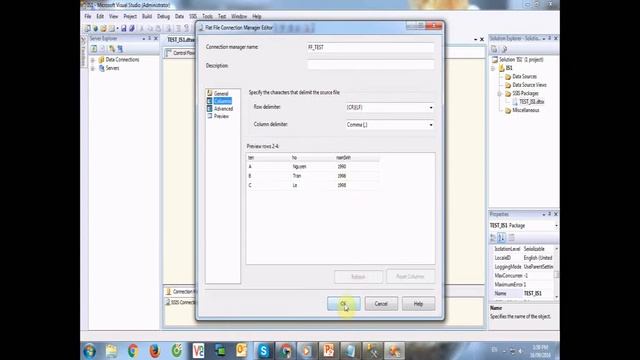Image resolution: width=640 pixels, height=360 pixels.
Task: Click the Properties icon in Solution Explorer toolbar
Action: [x=494, y=49]
